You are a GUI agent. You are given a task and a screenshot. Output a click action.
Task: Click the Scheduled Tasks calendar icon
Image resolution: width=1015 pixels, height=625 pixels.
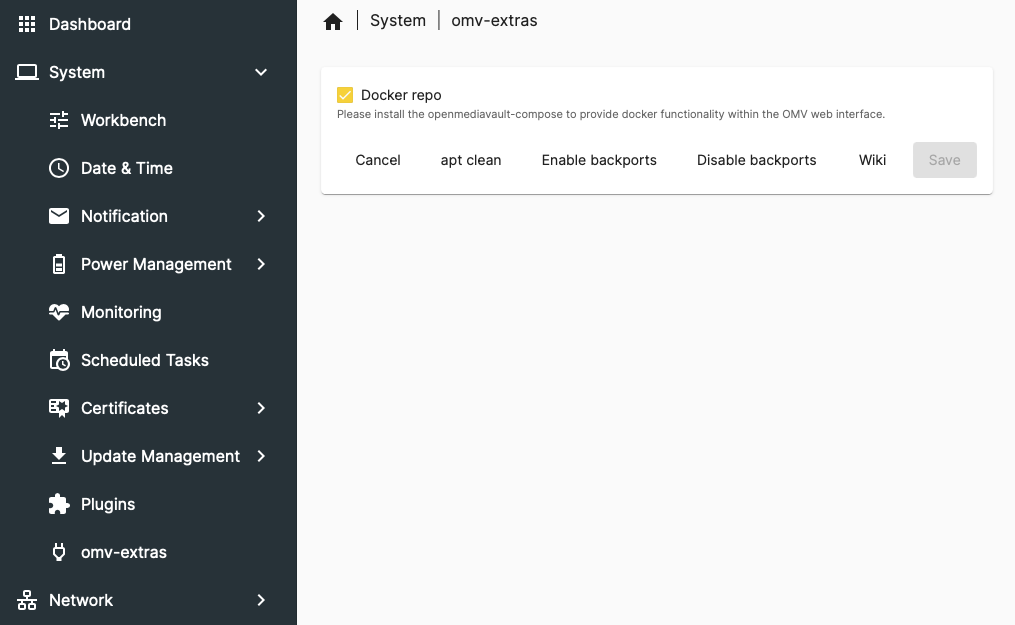click(x=59, y=360)
